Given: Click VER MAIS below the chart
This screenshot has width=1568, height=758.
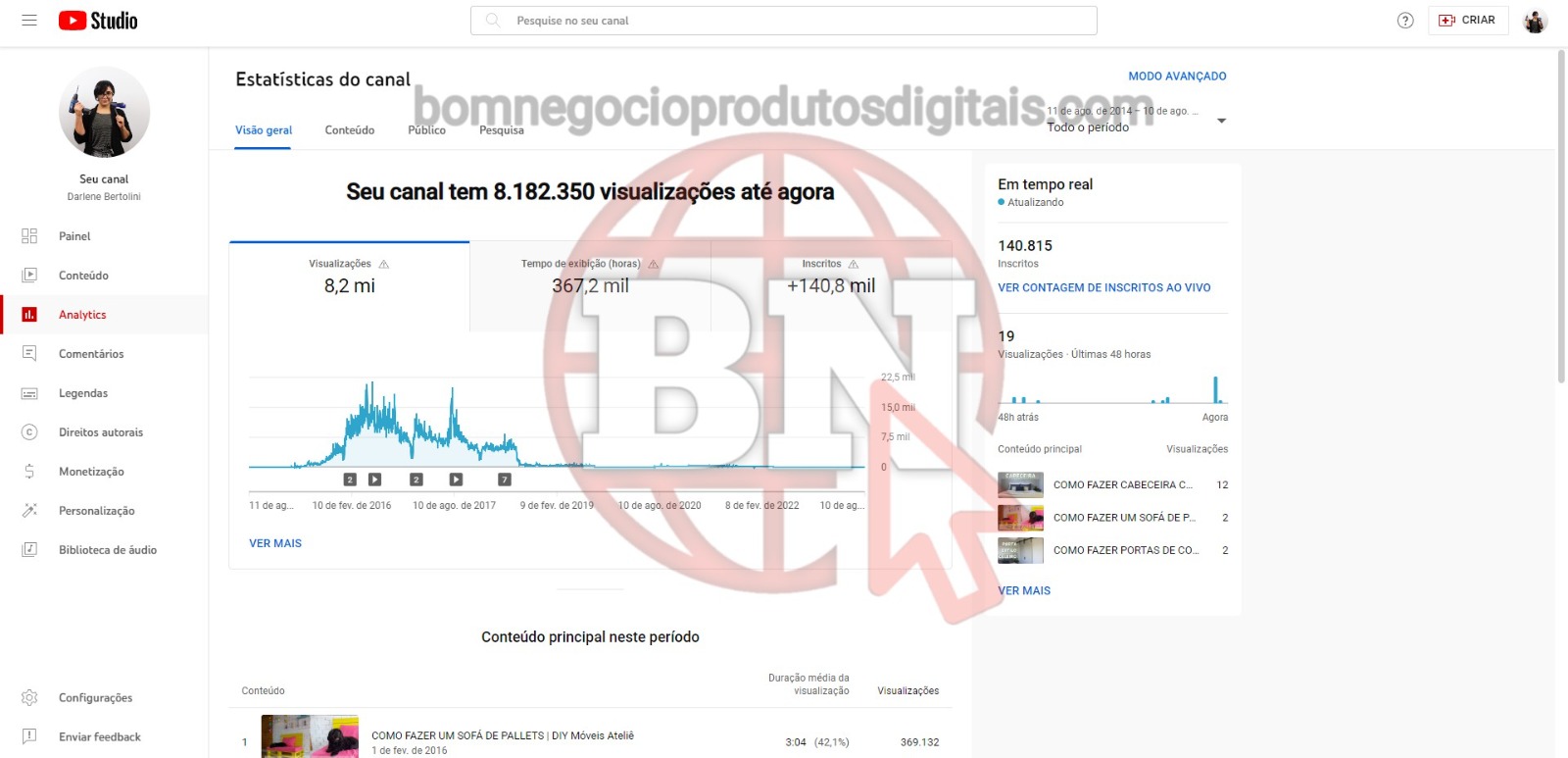Looking at the screenshot, I should point(275,543).
